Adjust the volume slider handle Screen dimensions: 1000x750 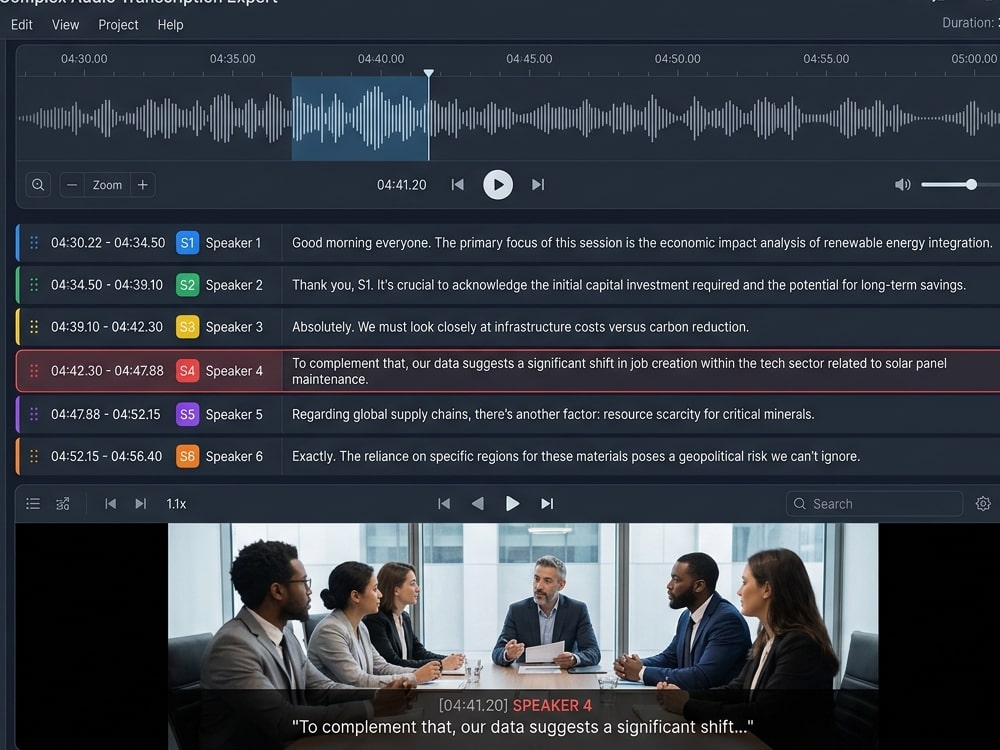[971, 184]
